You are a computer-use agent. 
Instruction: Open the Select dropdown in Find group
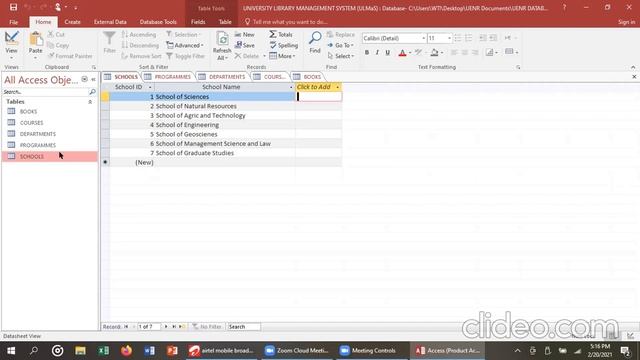click(340, 56)
